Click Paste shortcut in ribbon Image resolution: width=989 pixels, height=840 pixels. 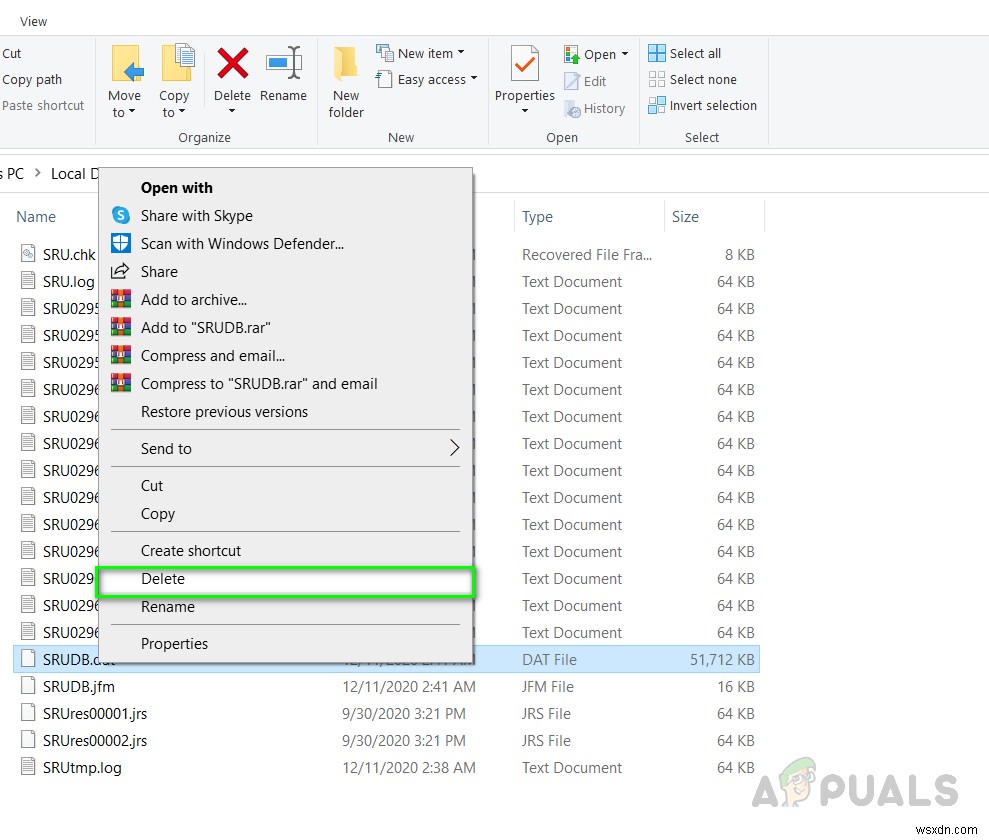pyautogui.click(x=43, y=105)
